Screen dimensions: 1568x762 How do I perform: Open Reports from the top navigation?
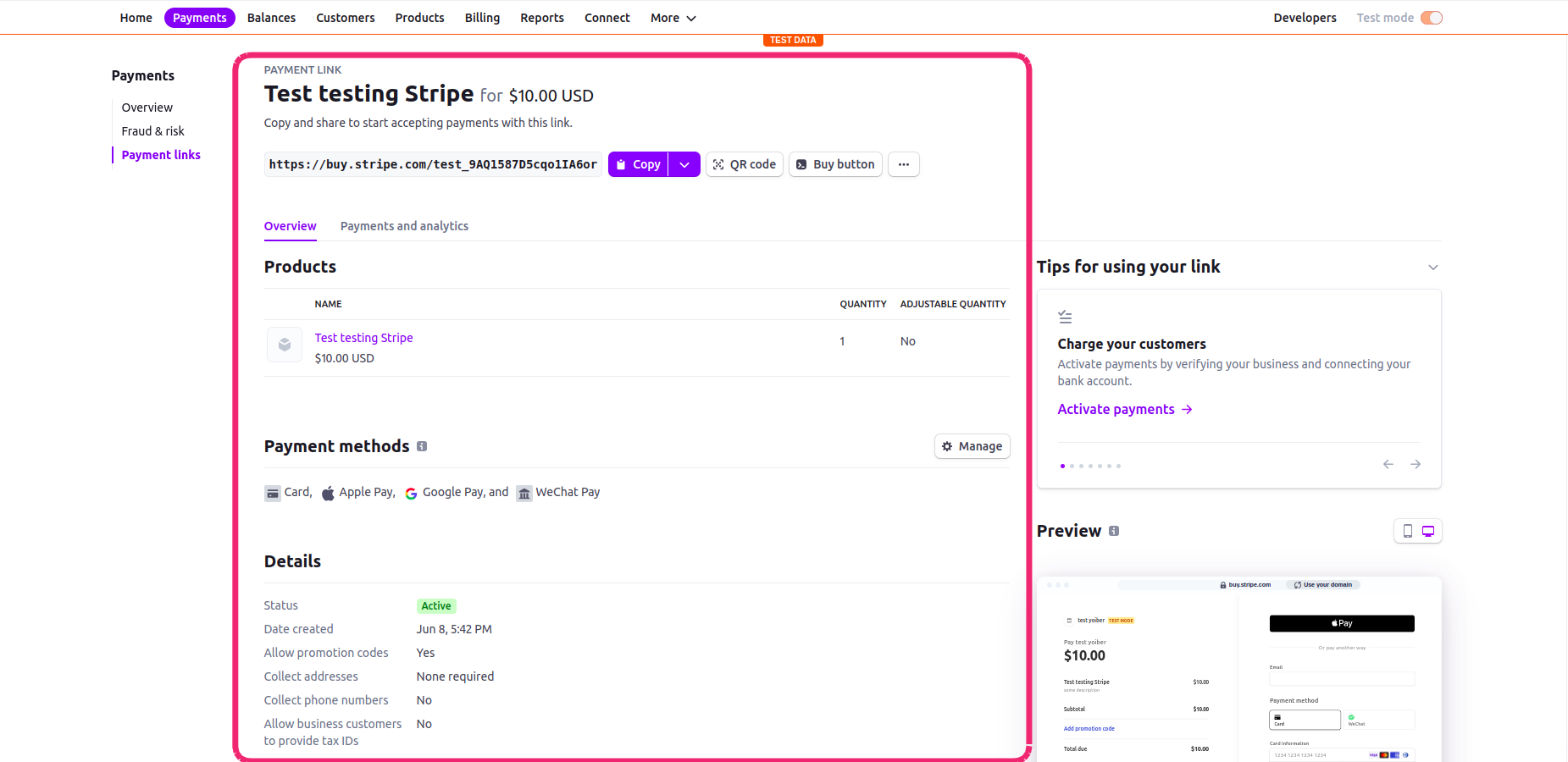(542, 18)
